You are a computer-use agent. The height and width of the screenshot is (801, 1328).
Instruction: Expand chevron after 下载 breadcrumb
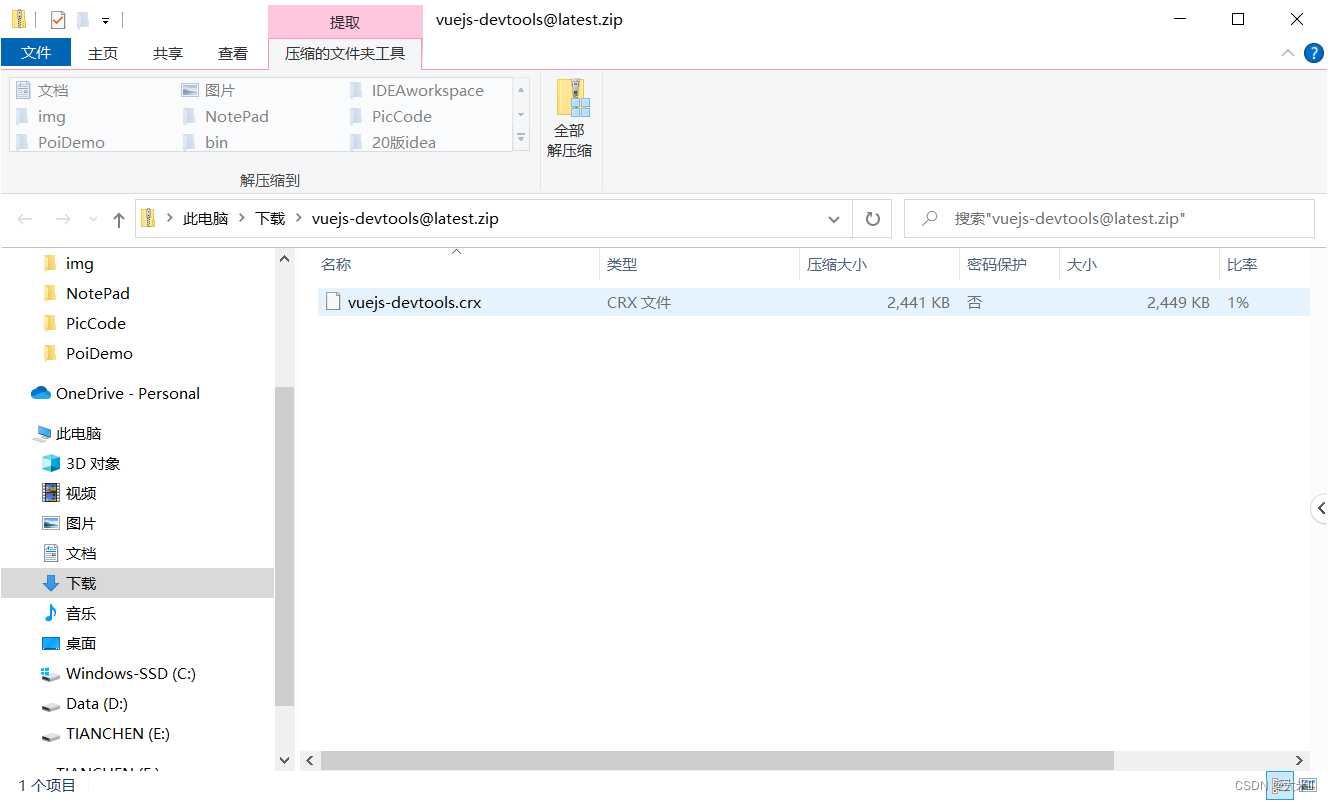[299, 219]
